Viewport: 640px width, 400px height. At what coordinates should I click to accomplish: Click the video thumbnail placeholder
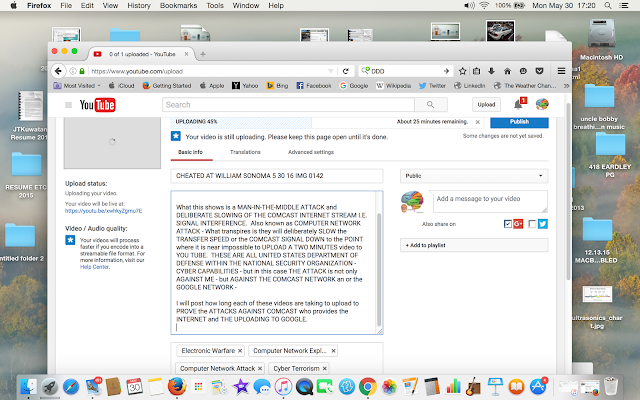click(x=112, y=142)
